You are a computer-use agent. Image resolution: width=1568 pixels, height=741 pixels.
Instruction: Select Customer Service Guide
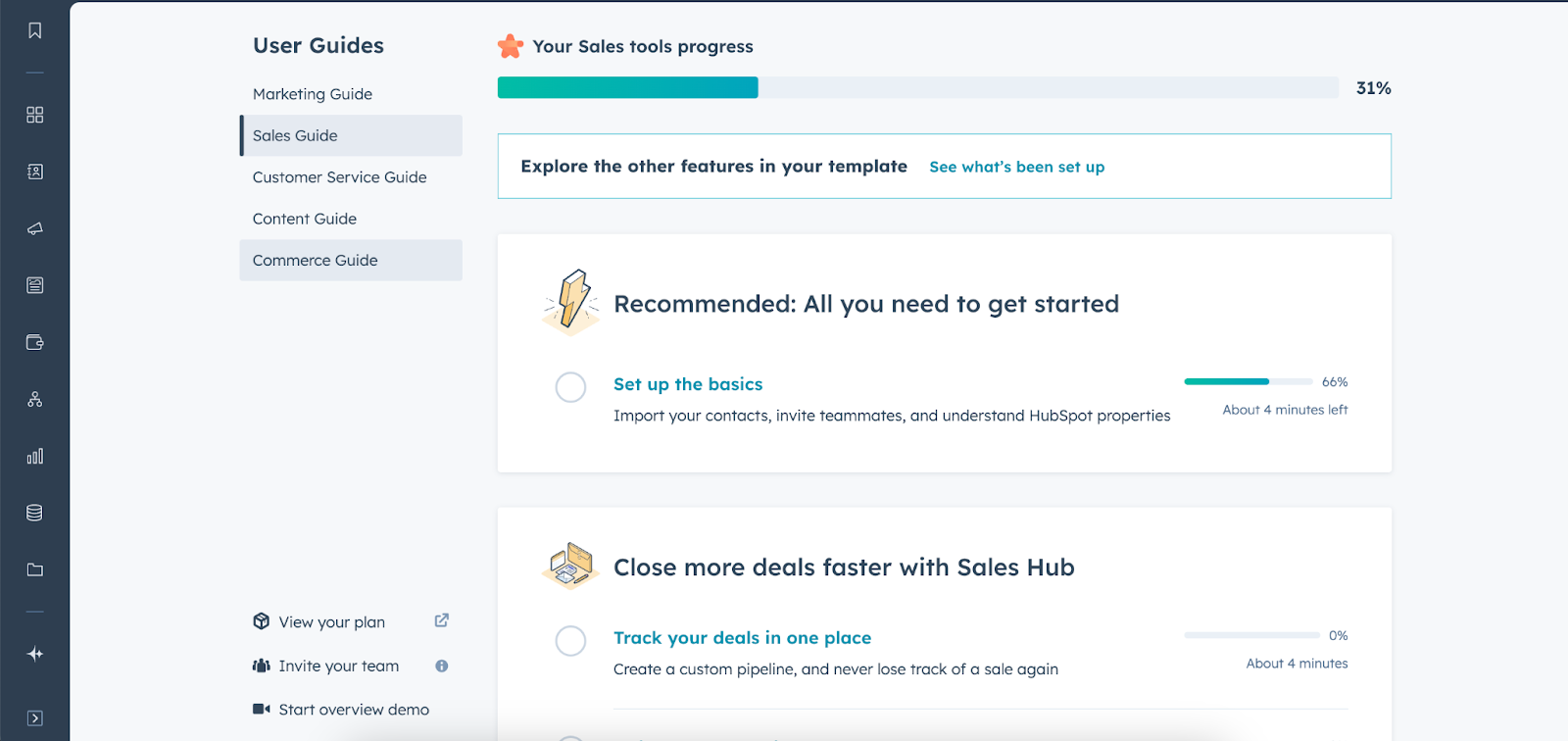click(339, 177)
